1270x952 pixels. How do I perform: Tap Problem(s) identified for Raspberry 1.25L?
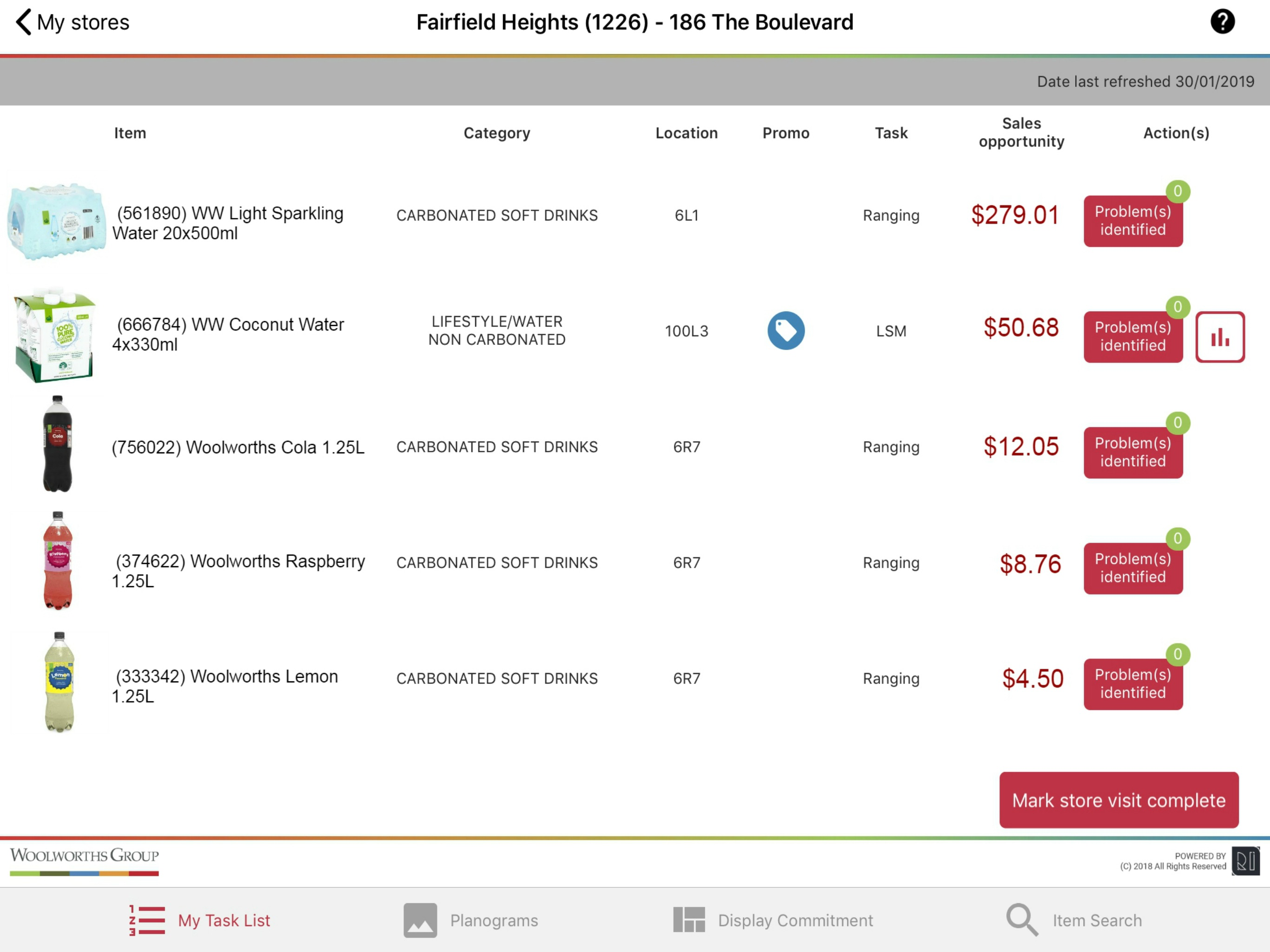pos(1132,568)
